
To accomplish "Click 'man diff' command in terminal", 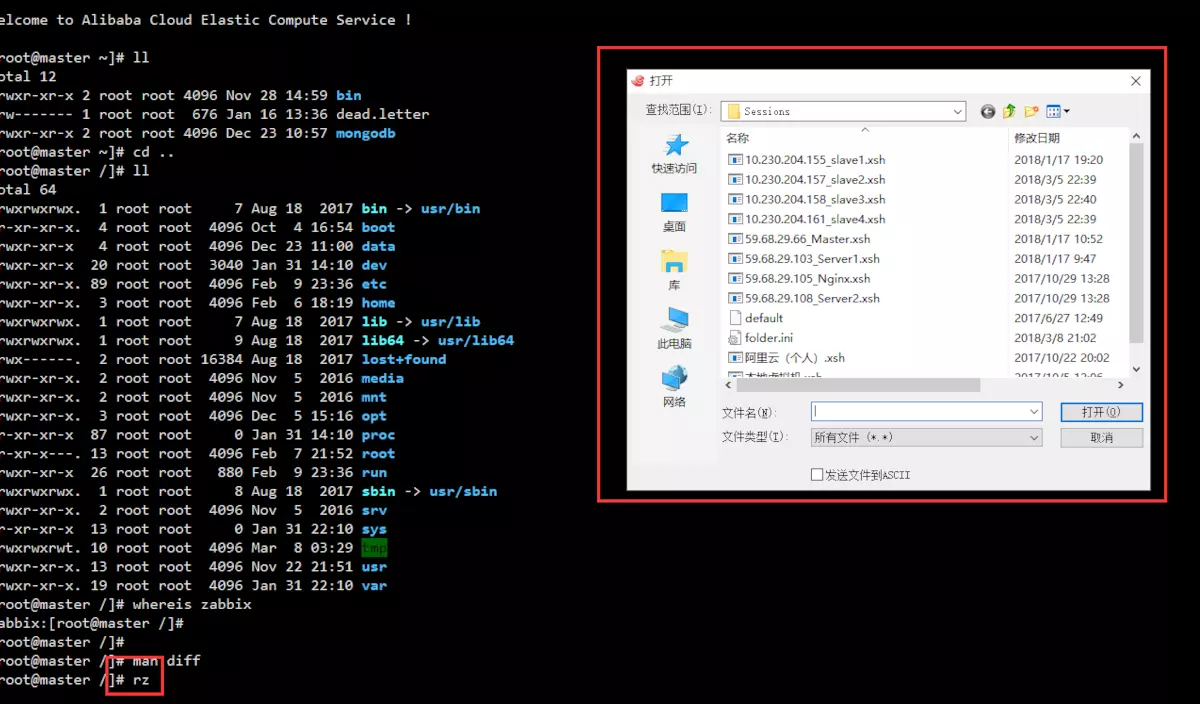I will point(166,661).
